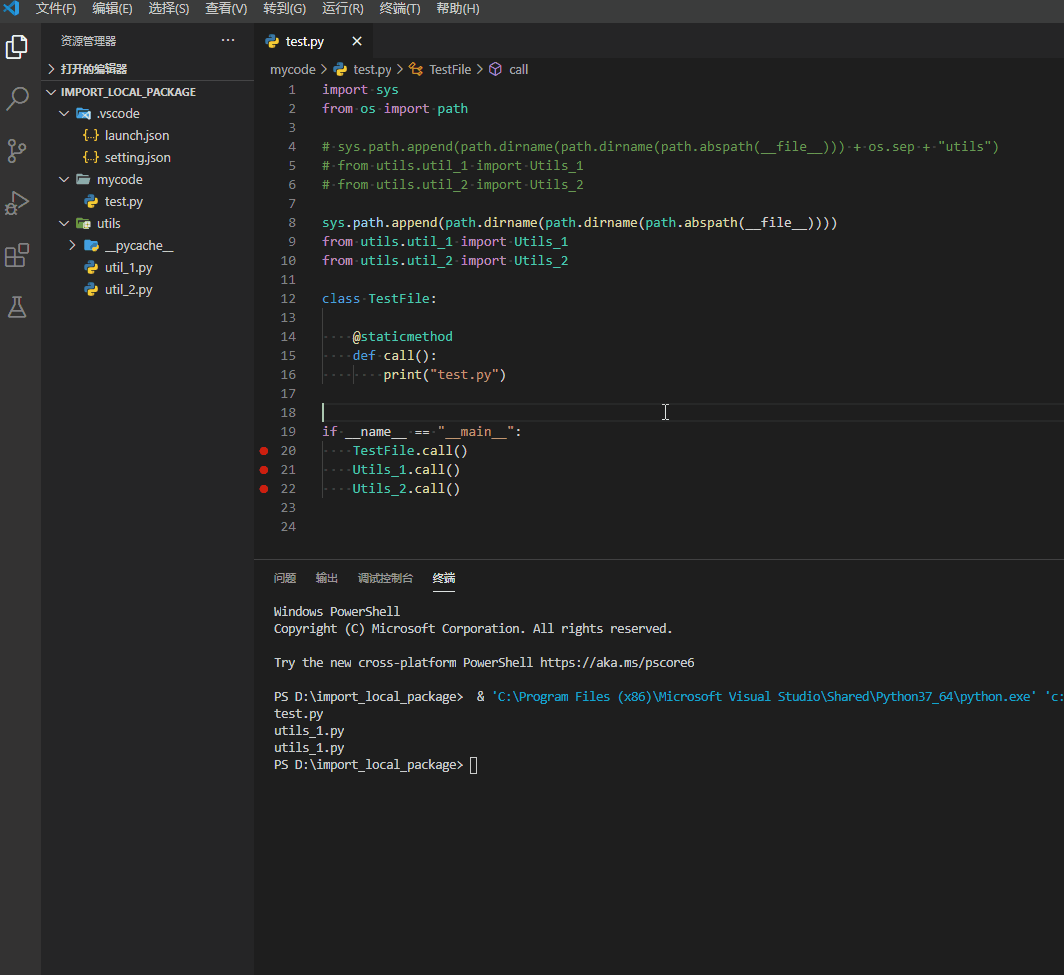Open the Source Control view icon

pyautogui.click(x=16, y=151)
